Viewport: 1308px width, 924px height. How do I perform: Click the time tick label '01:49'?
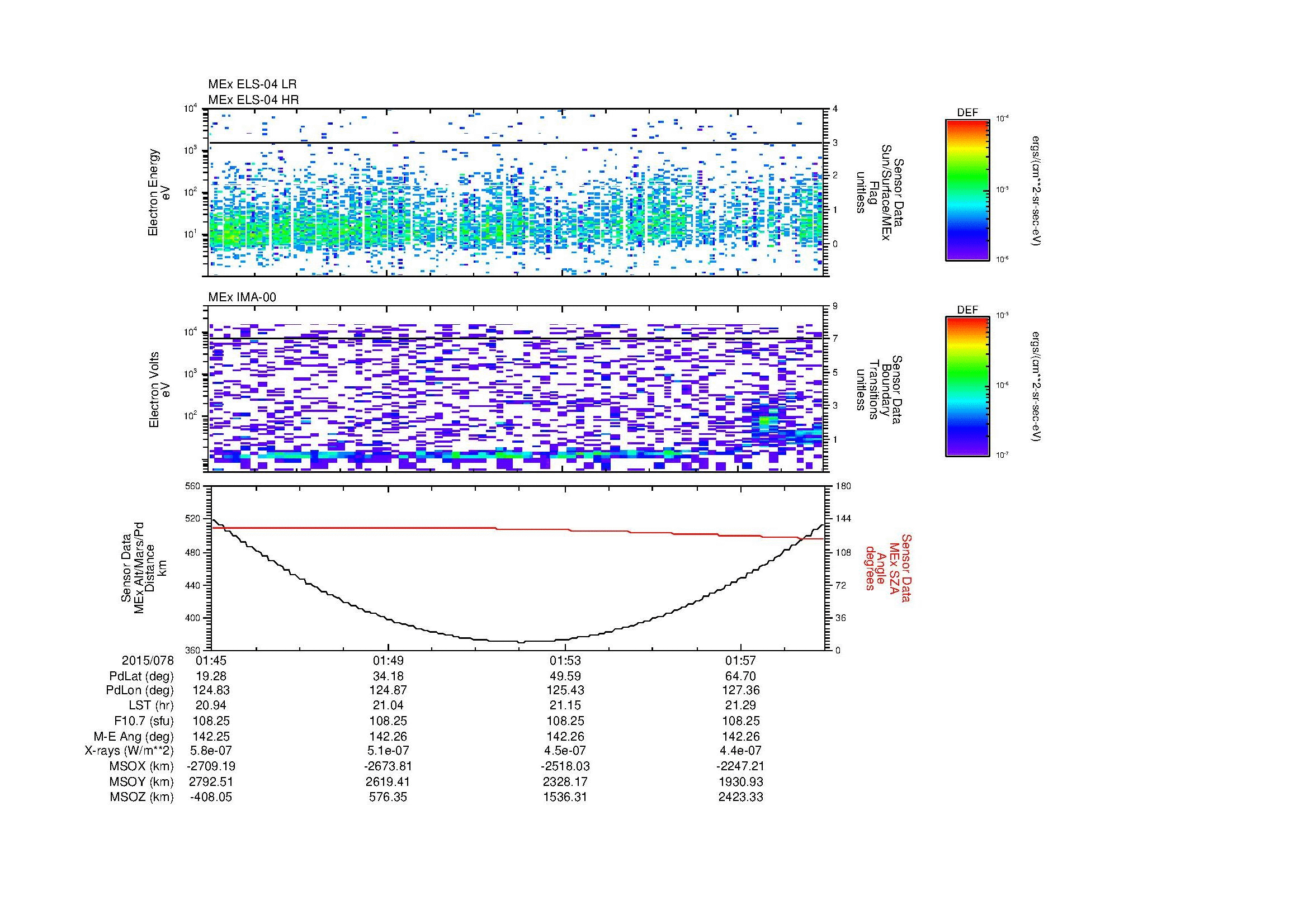[x=388, y=660]
